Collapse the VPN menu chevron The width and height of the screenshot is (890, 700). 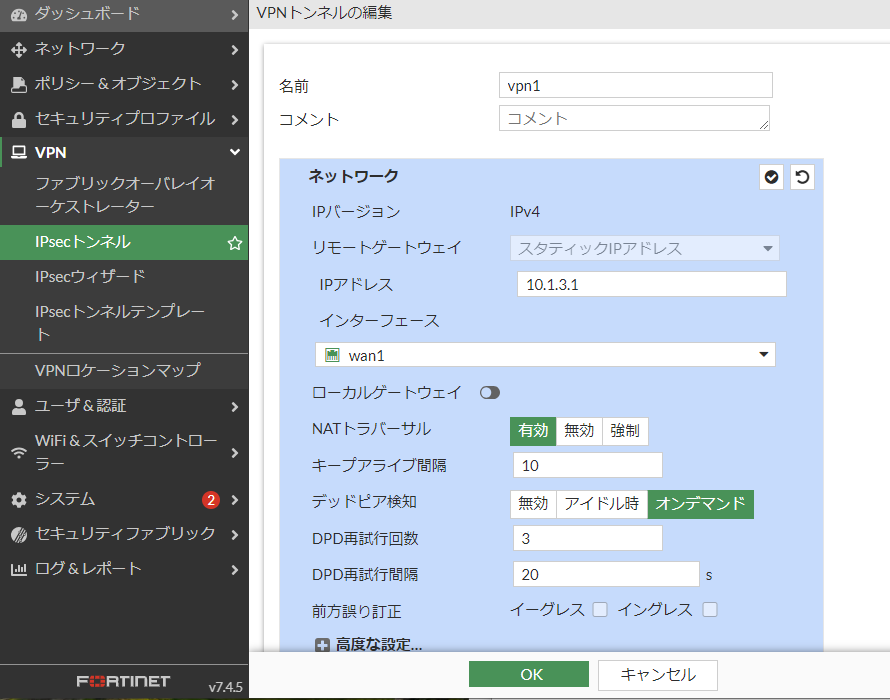coord(234,152)
